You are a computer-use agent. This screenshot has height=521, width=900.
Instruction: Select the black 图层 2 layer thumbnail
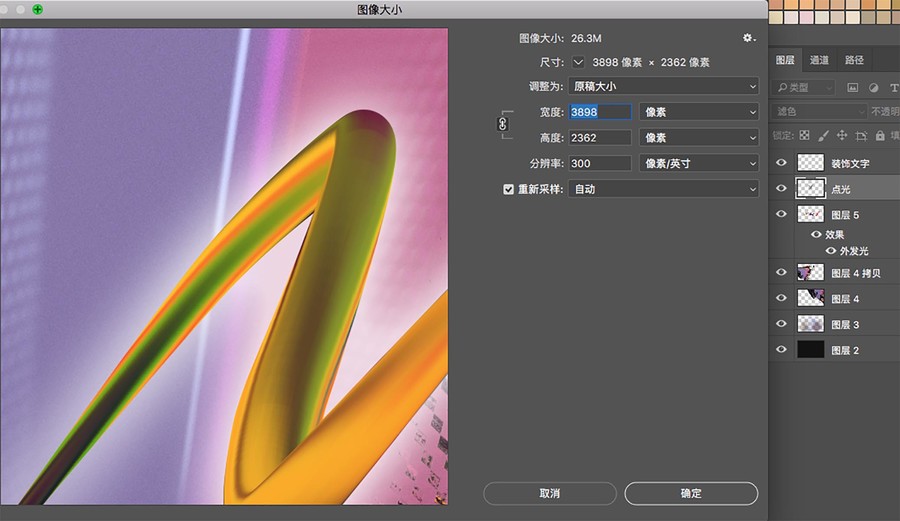(810, 349)
